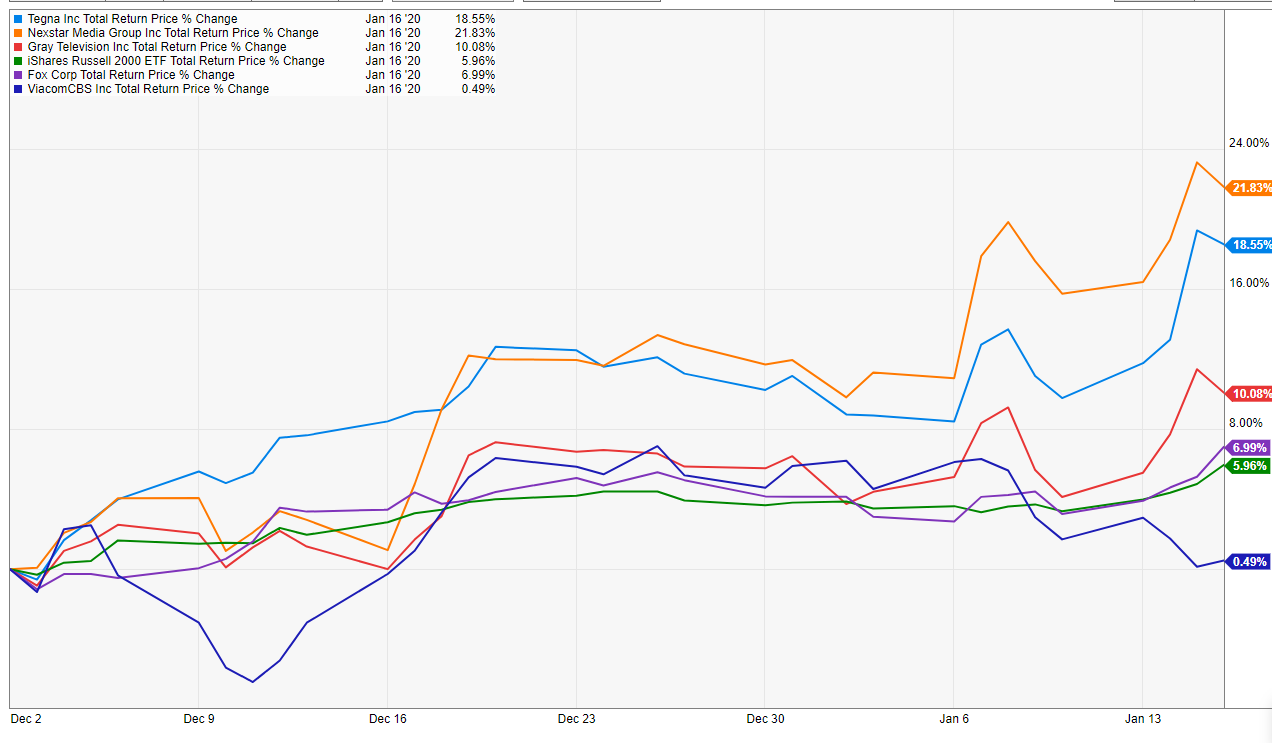Screen dimensions: 1272x743
Task: Click the Dec 9 x-axis date label
Action: (x=199, y=719)
